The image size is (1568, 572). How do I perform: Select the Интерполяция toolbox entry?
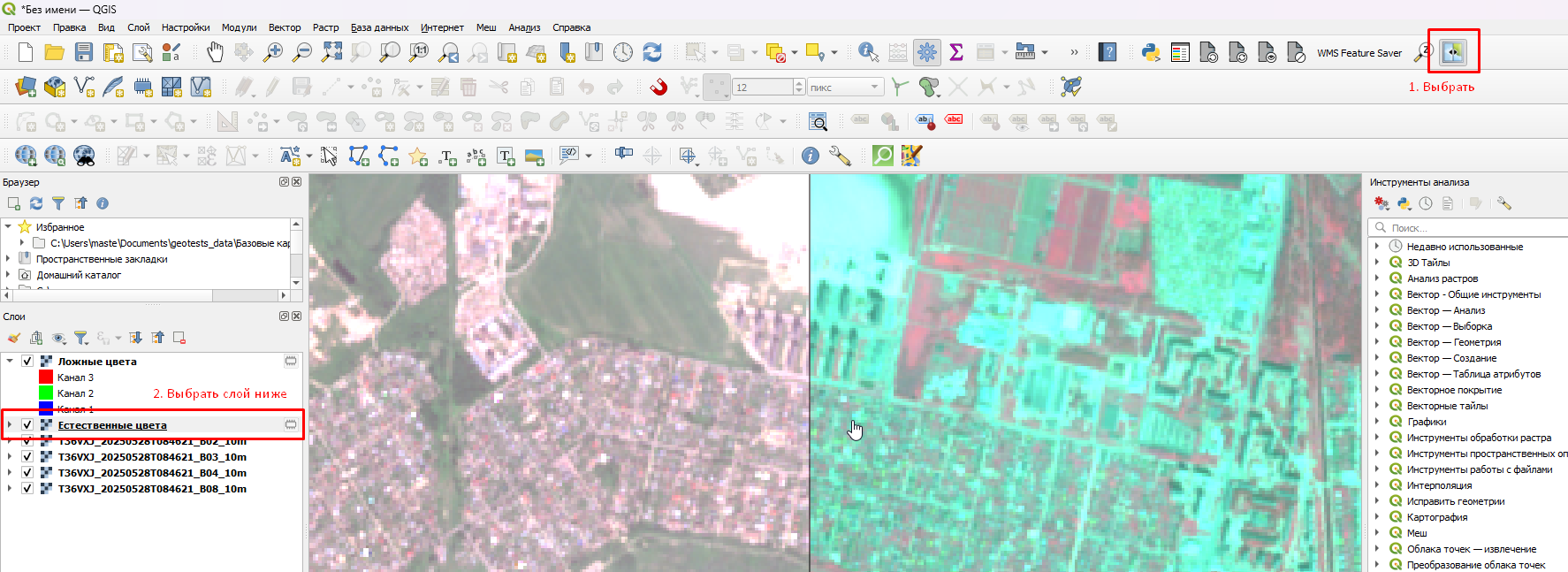pos(1439,485)
